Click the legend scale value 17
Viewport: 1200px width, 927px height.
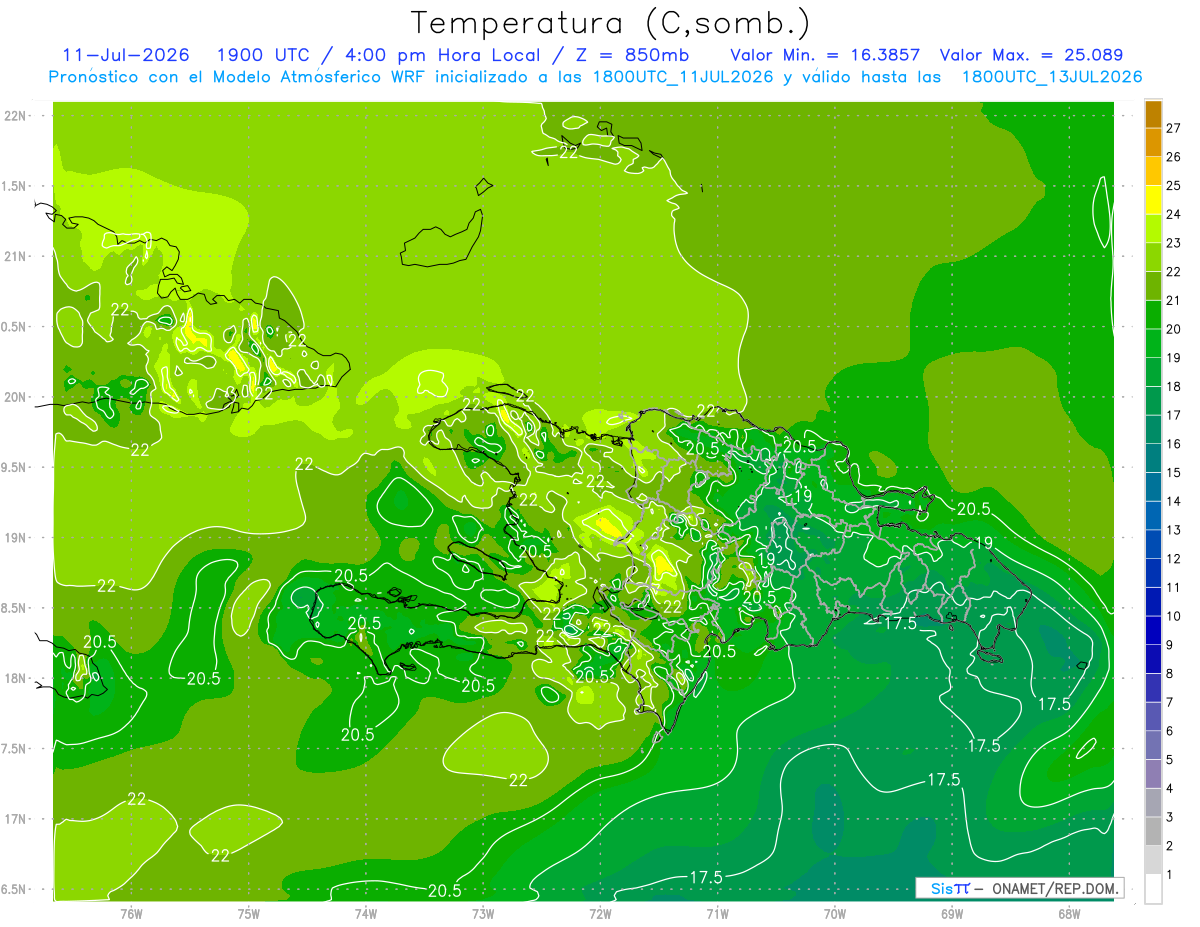point(1173,415)
